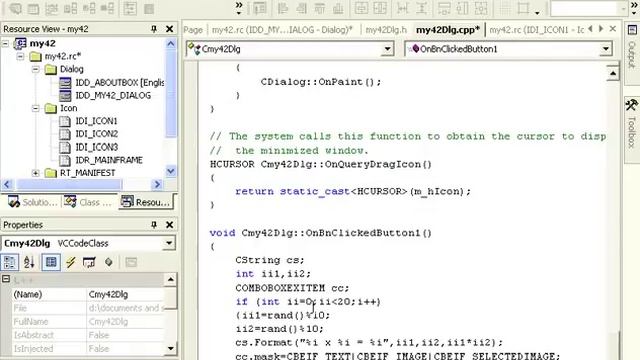Image resolution: width=640 pixels, height=360 pixels.
Task: Select the my42.rc* resource file
Action: [x=62, y=56]
